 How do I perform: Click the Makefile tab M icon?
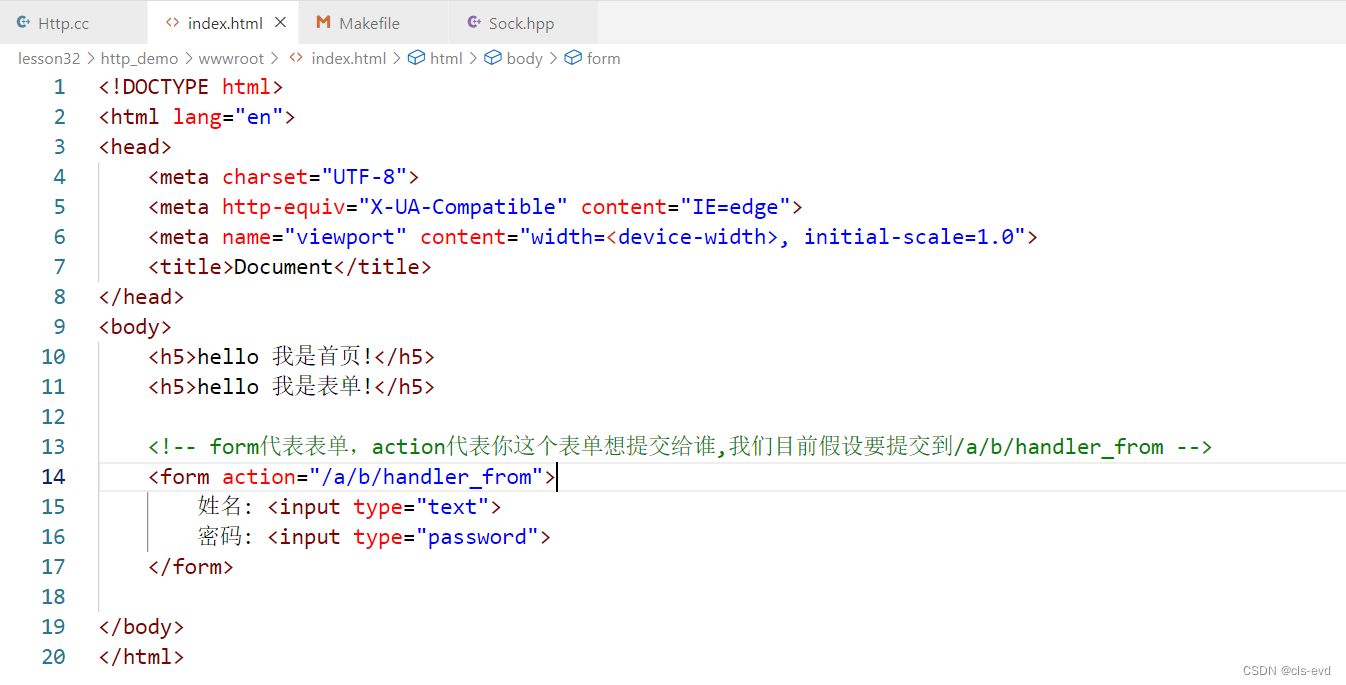tap(323, 22)
